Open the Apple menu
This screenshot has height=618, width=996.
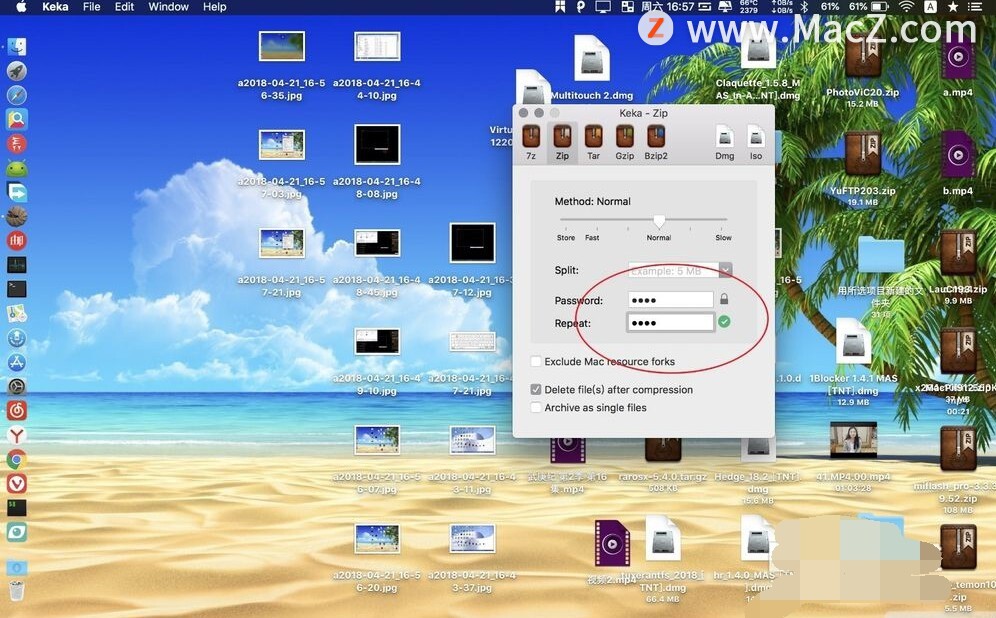[x=20, y=6]
